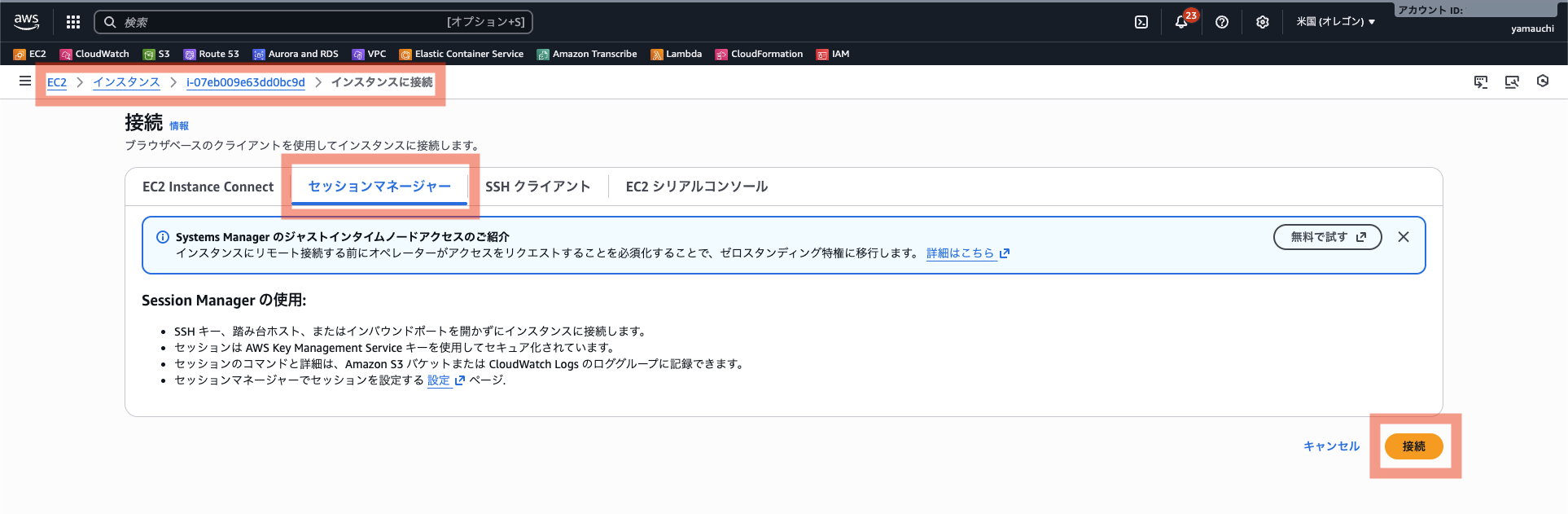Open the notifications bell with 23 alerts

[1181, 22]
